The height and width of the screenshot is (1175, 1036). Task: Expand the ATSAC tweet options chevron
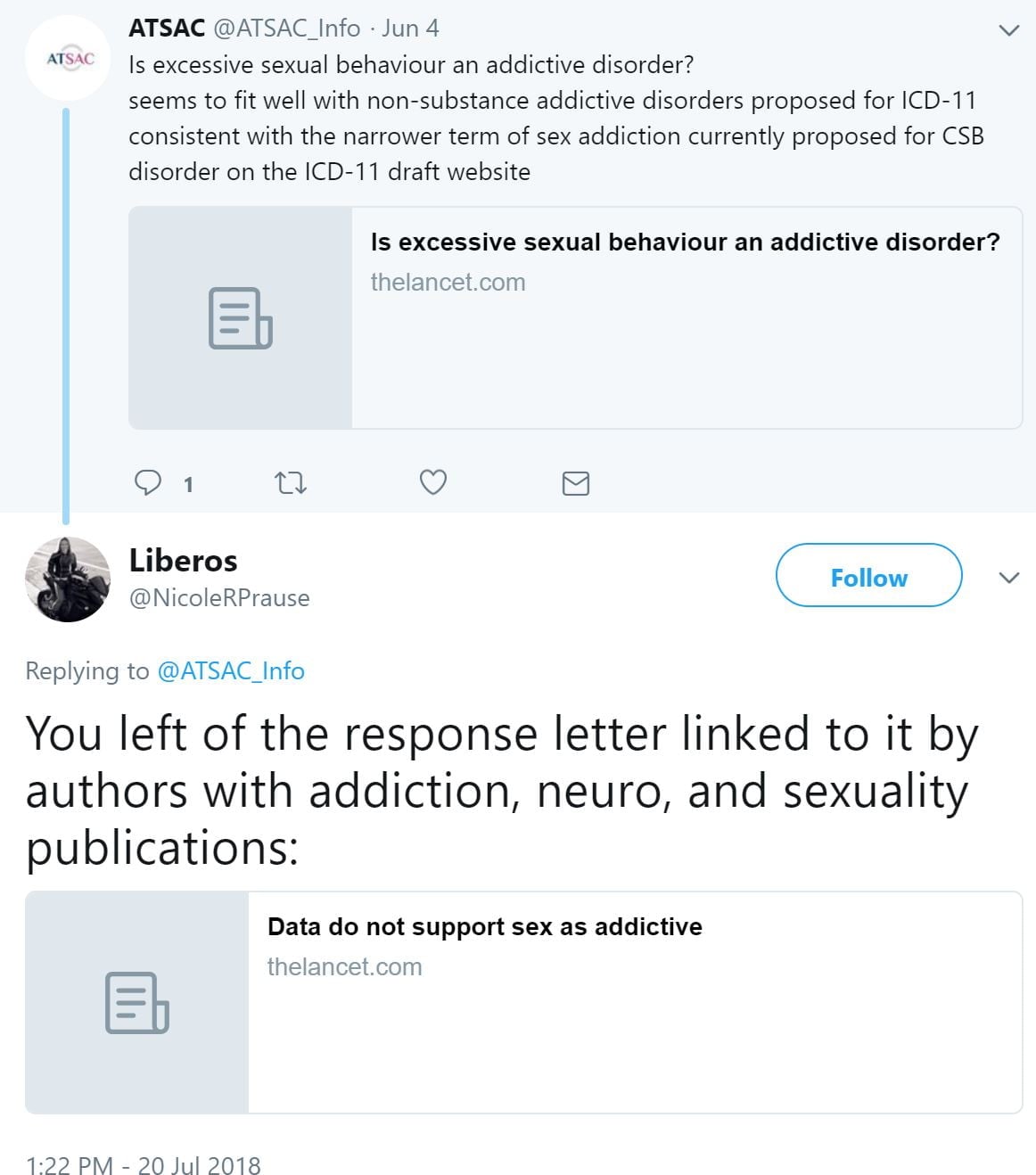click(1008, 30)
